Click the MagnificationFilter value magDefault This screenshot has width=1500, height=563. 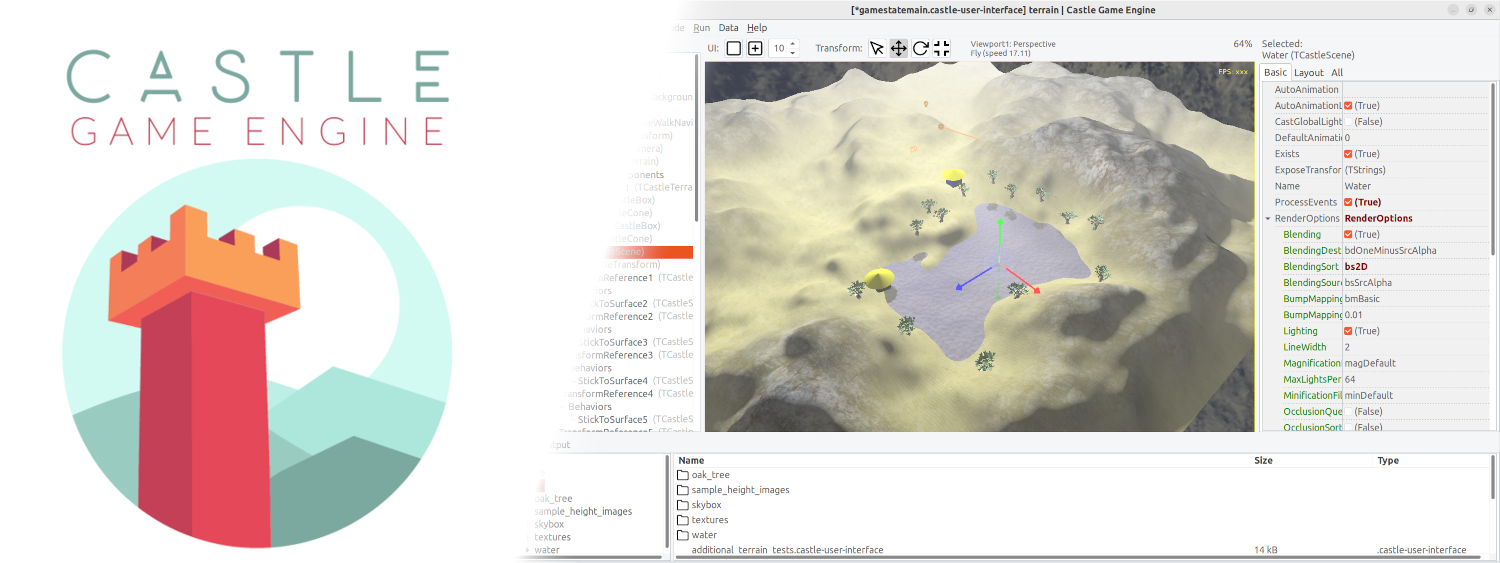pyautogui.click(x=1370, y=363)
